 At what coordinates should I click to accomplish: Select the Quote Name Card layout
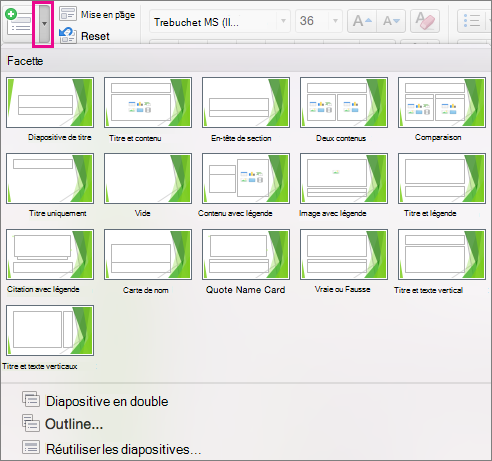(246, 254)
